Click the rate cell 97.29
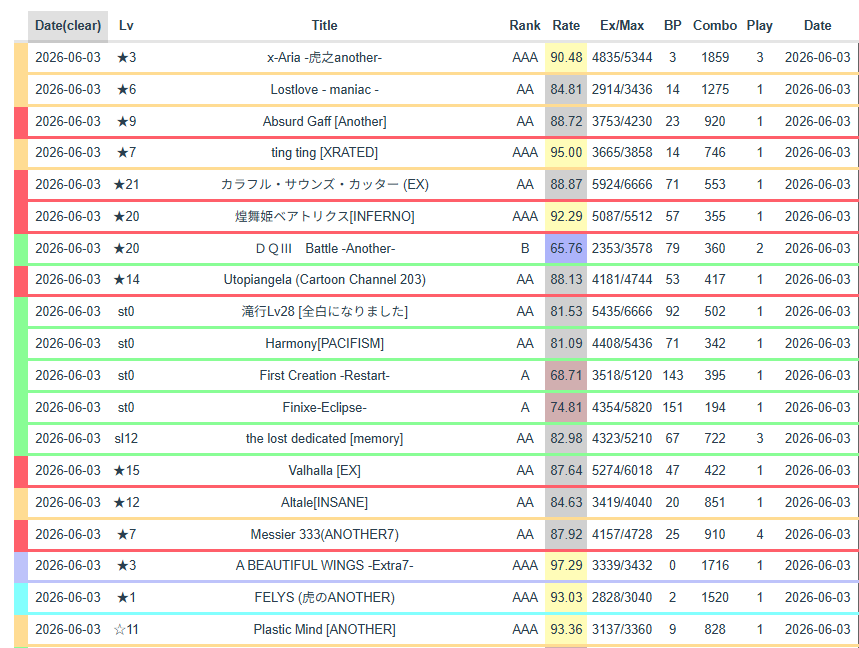Viewport: 859px width, 648px height. click(x=566, y=565)
